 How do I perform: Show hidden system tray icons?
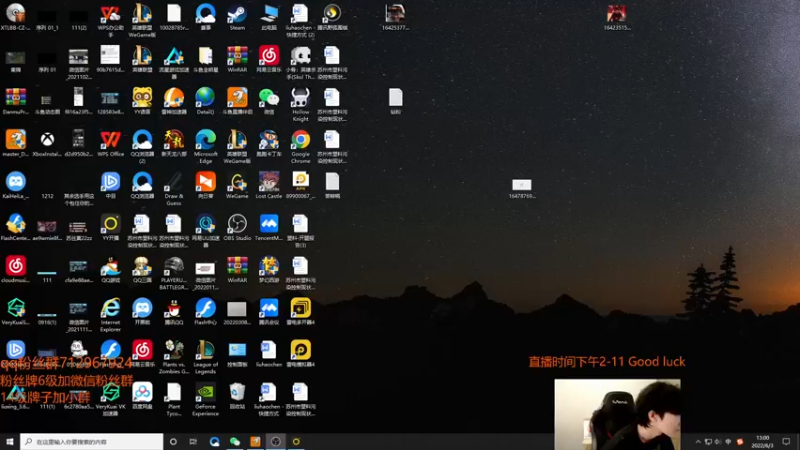[x=698, y=441]
